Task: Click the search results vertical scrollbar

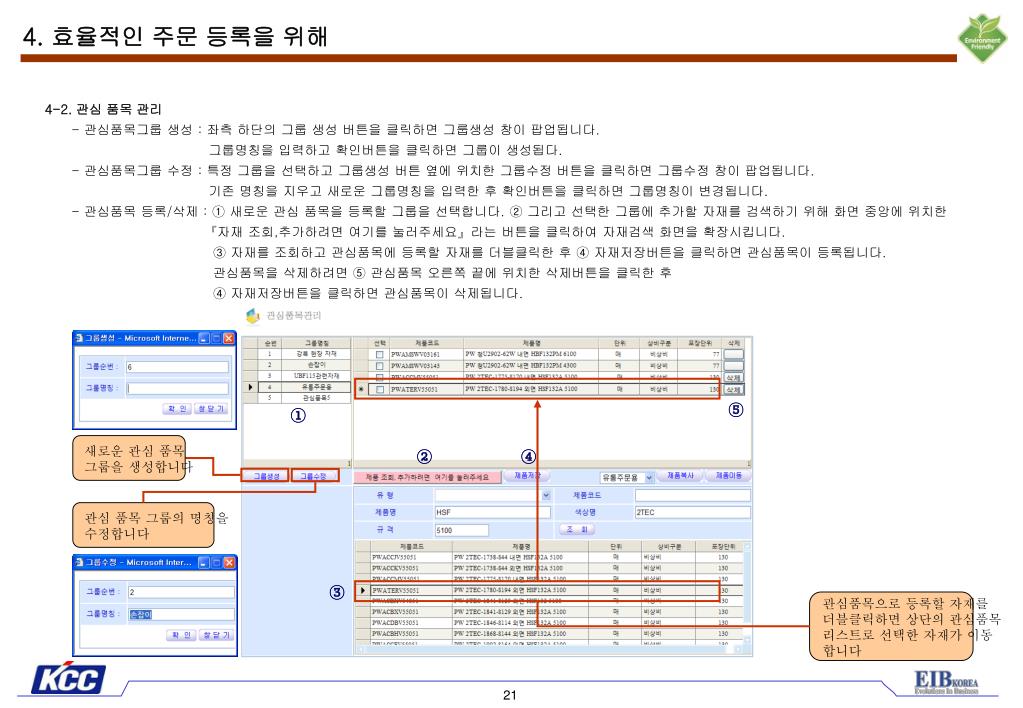Action: 746,594
